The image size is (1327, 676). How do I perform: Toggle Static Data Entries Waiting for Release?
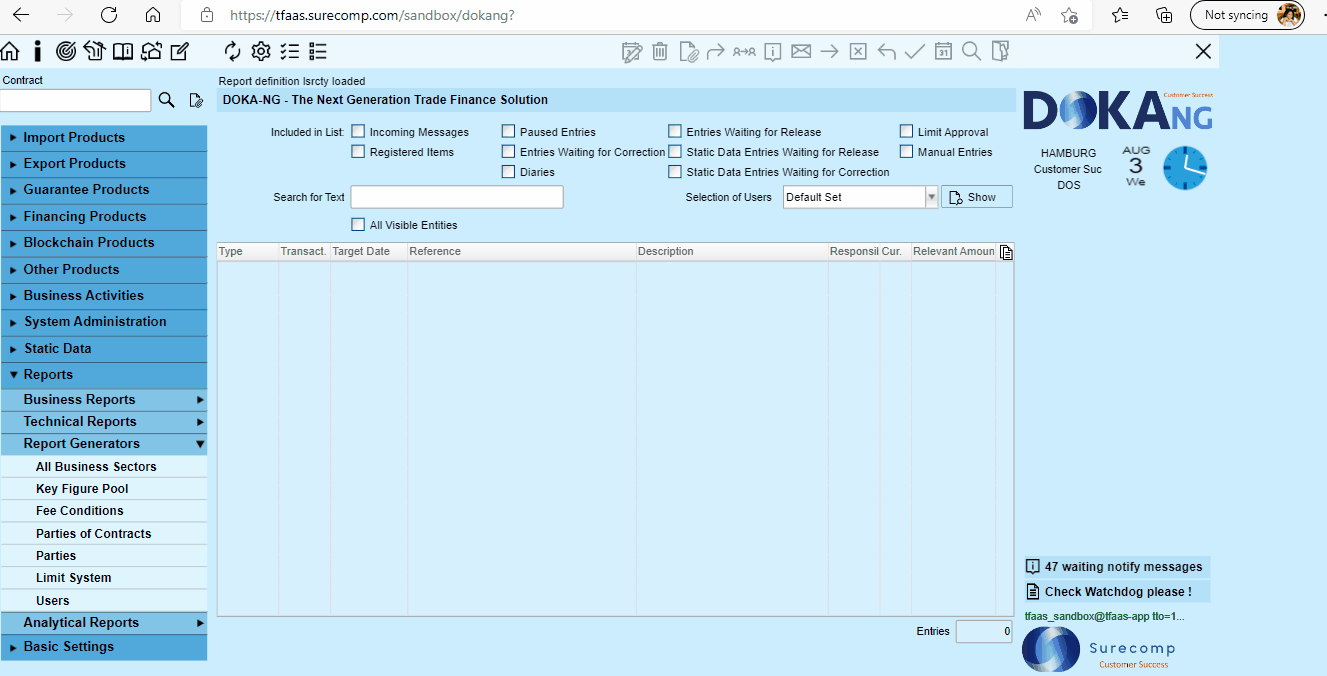click(675, 151)
